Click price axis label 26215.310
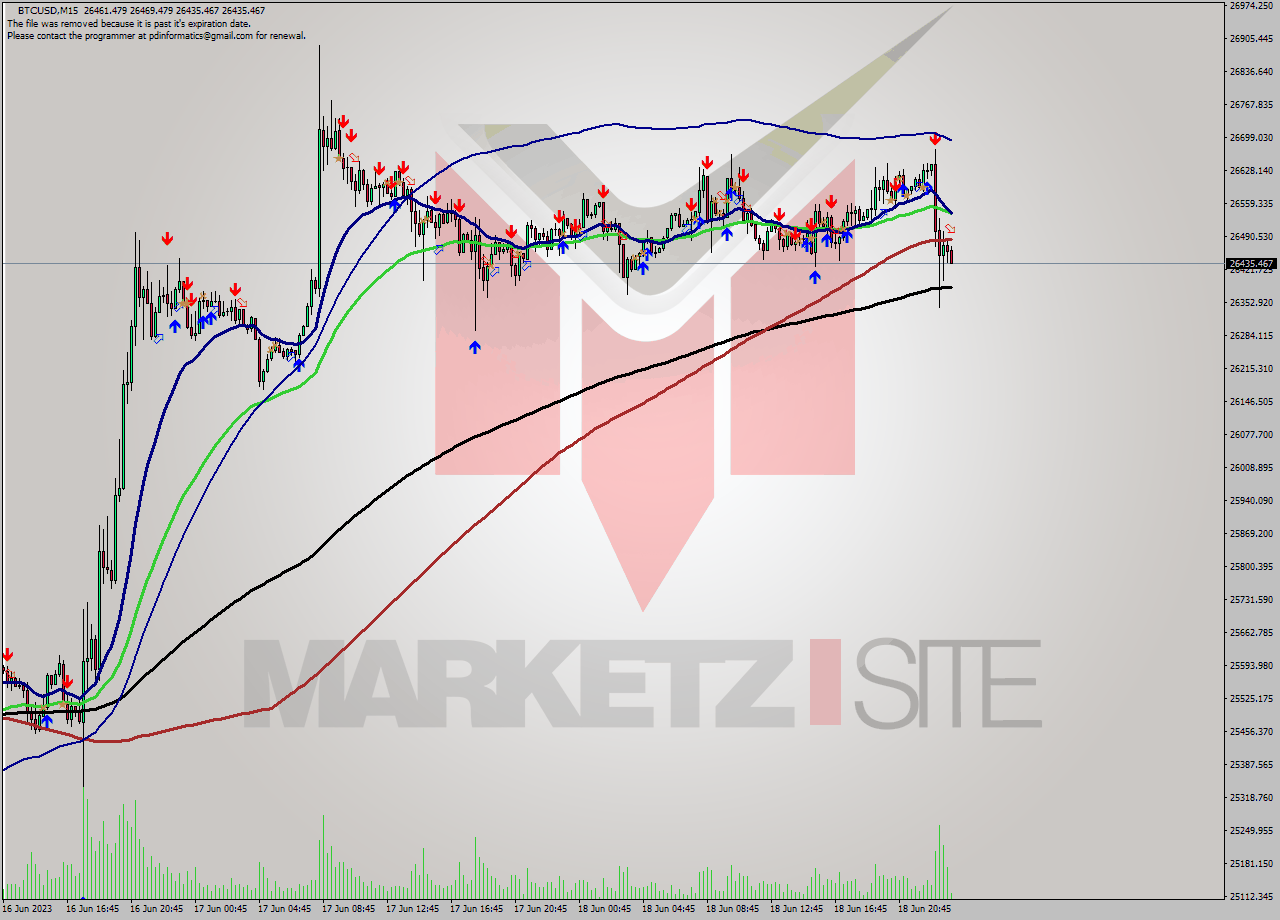The width and height of the screenshot is (1280, 920). click(1252, 369)
